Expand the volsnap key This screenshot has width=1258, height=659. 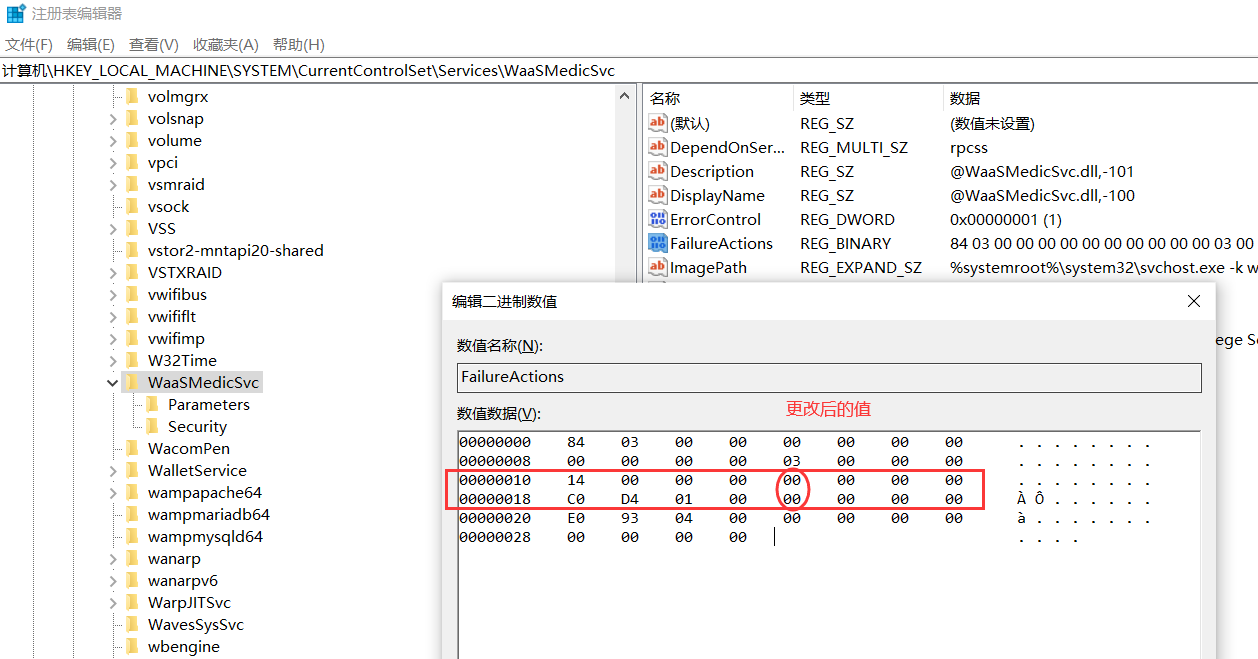pyautogui.click(x=113, y=119)
